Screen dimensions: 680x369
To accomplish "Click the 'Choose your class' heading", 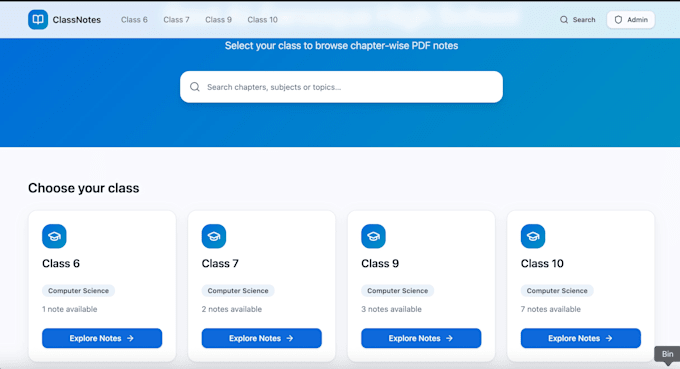I will (x=84, y=188).
